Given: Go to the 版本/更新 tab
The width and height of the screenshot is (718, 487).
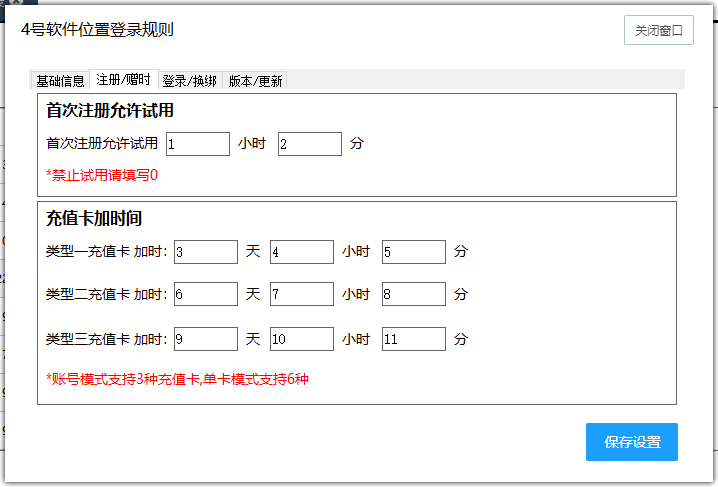Looking at the screenshot, I should coord(255,81).
